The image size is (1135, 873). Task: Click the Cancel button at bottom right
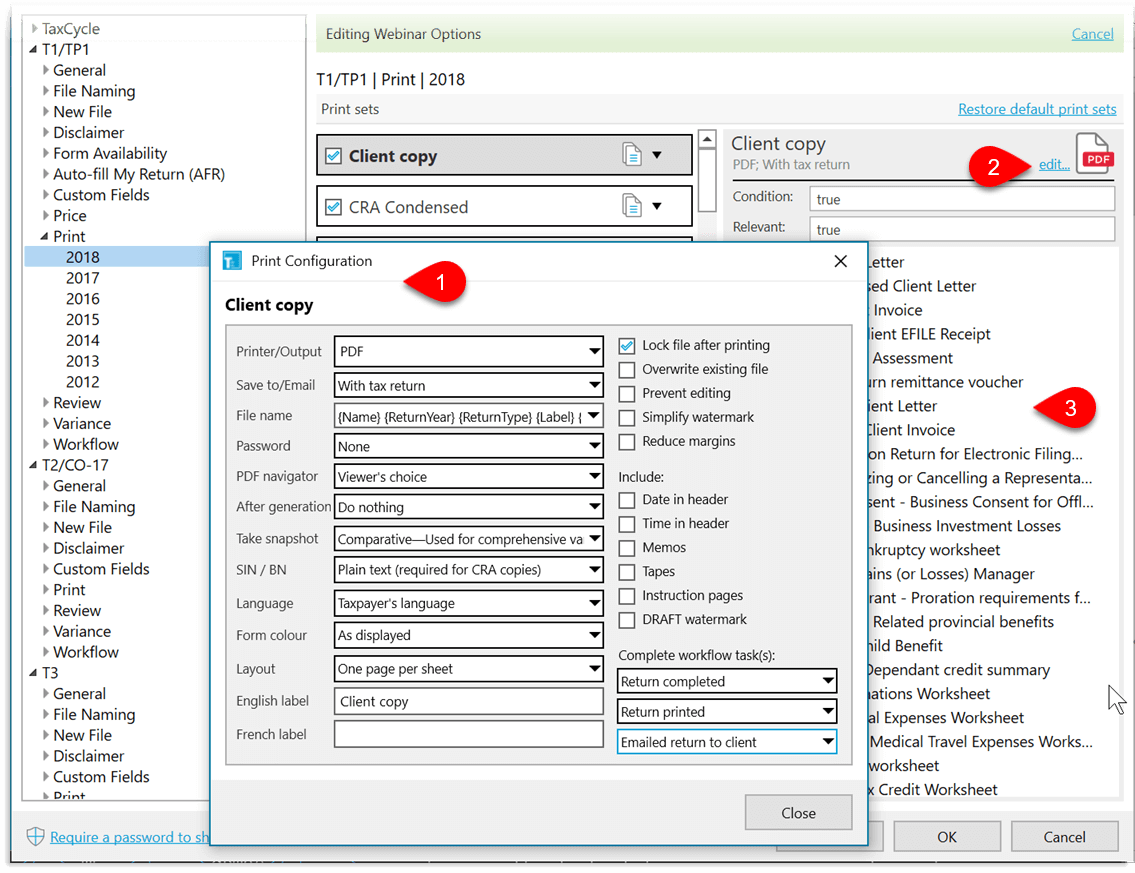pos(1064,837)
